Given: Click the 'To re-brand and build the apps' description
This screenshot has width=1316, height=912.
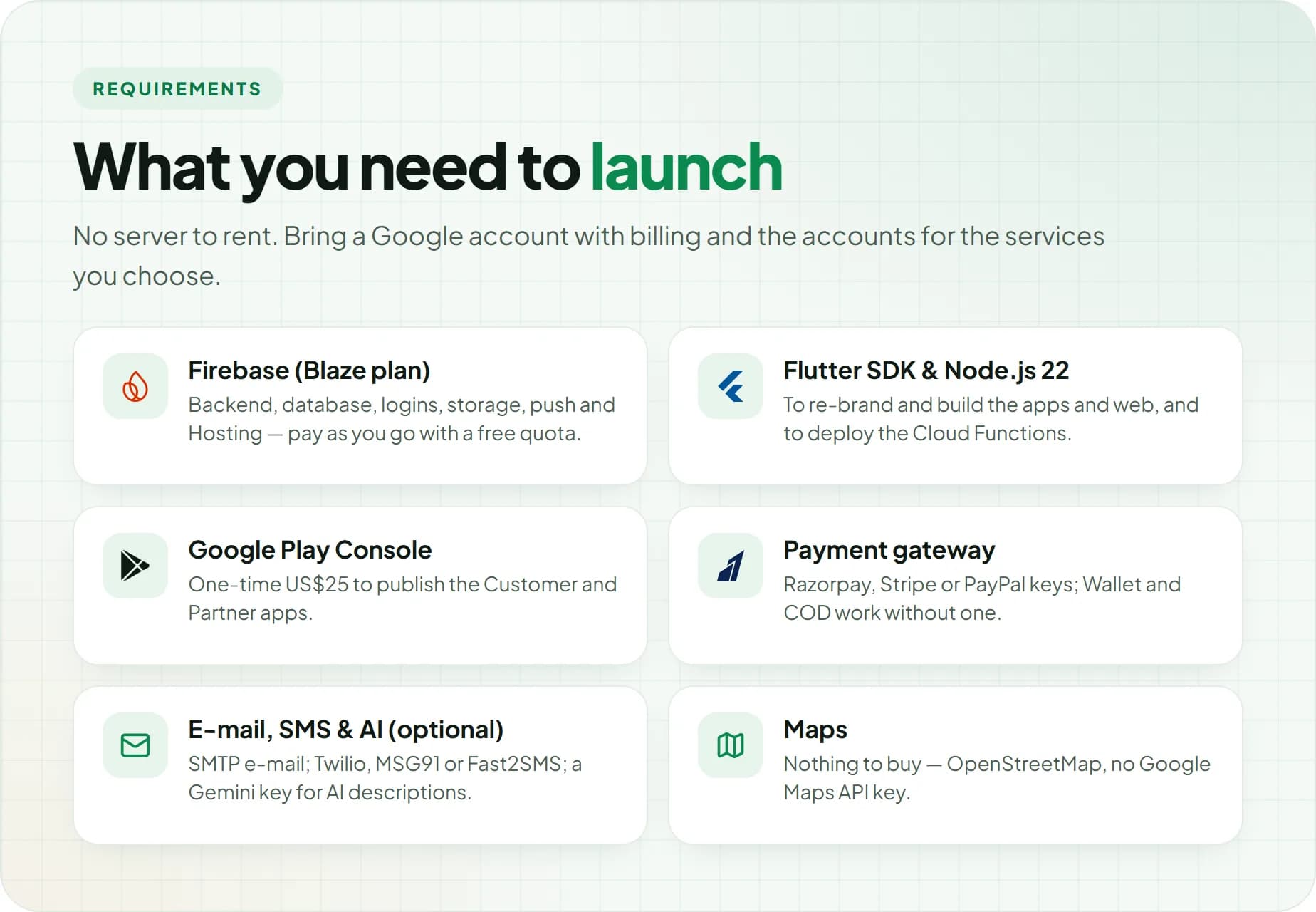Looking at the screenshot, I should click(991, 419).
